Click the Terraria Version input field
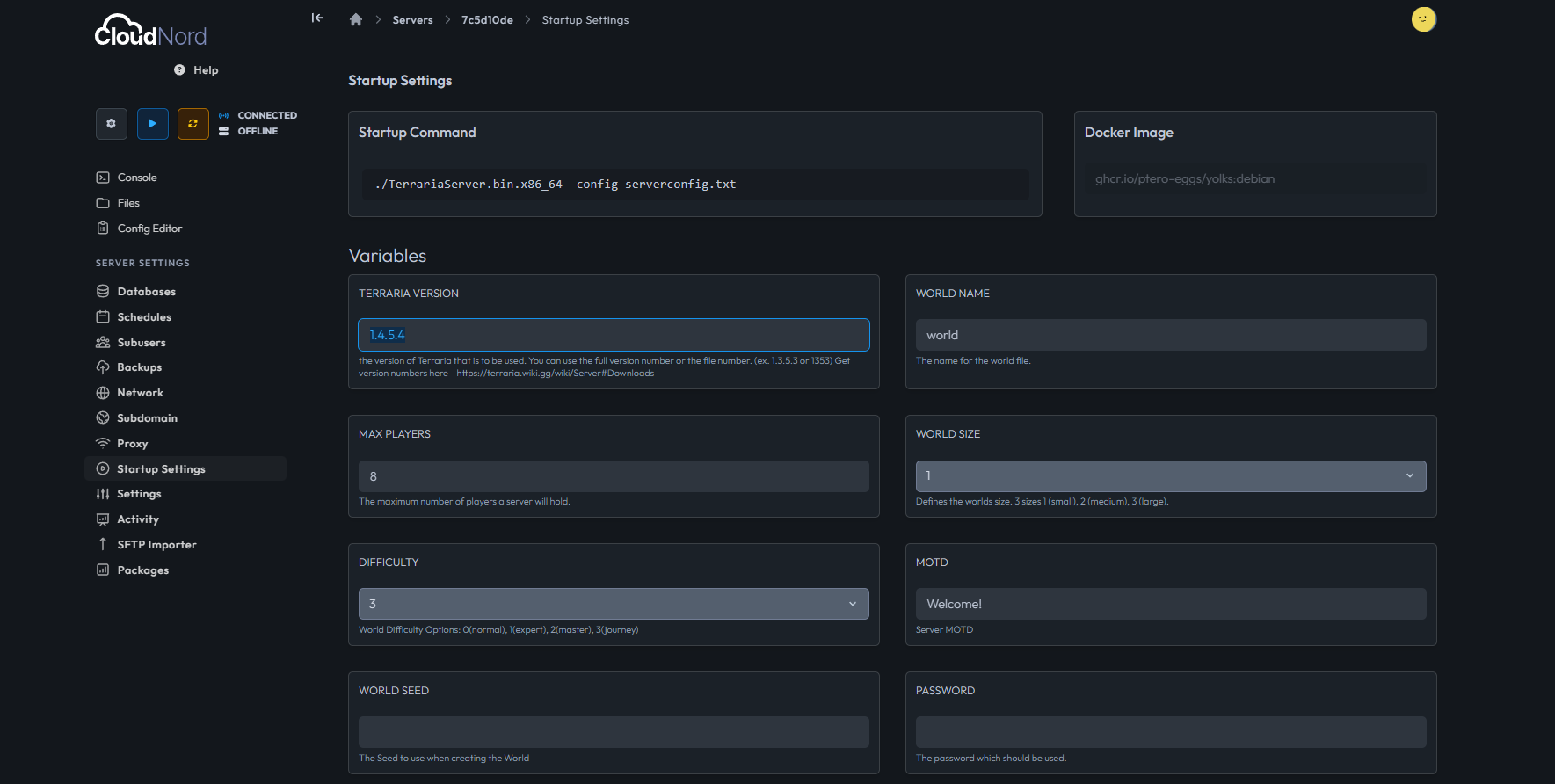The image size is (1555, 784). [x=613, y=336]
